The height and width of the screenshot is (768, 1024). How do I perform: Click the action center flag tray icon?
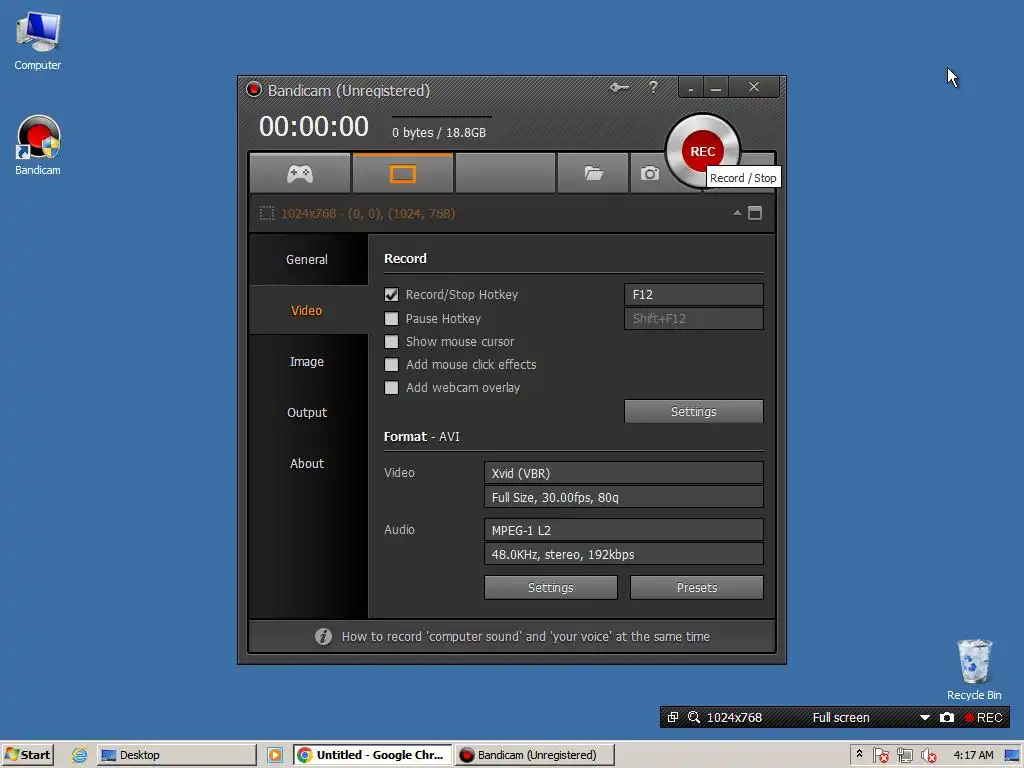tap(880, 755)
